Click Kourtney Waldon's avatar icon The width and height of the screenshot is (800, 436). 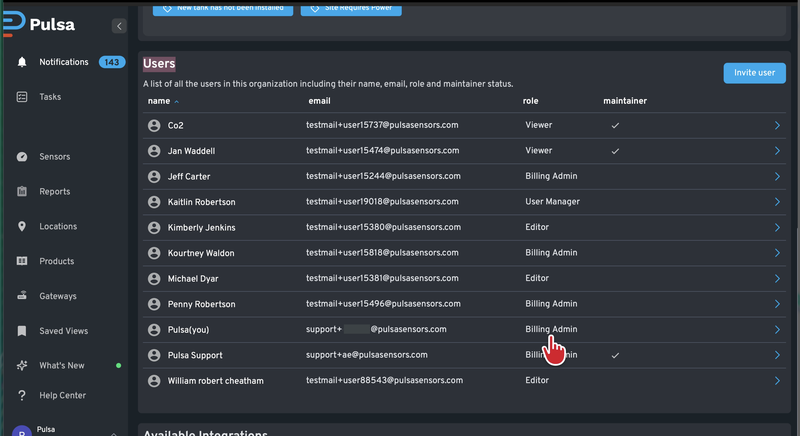coord(154,253)
